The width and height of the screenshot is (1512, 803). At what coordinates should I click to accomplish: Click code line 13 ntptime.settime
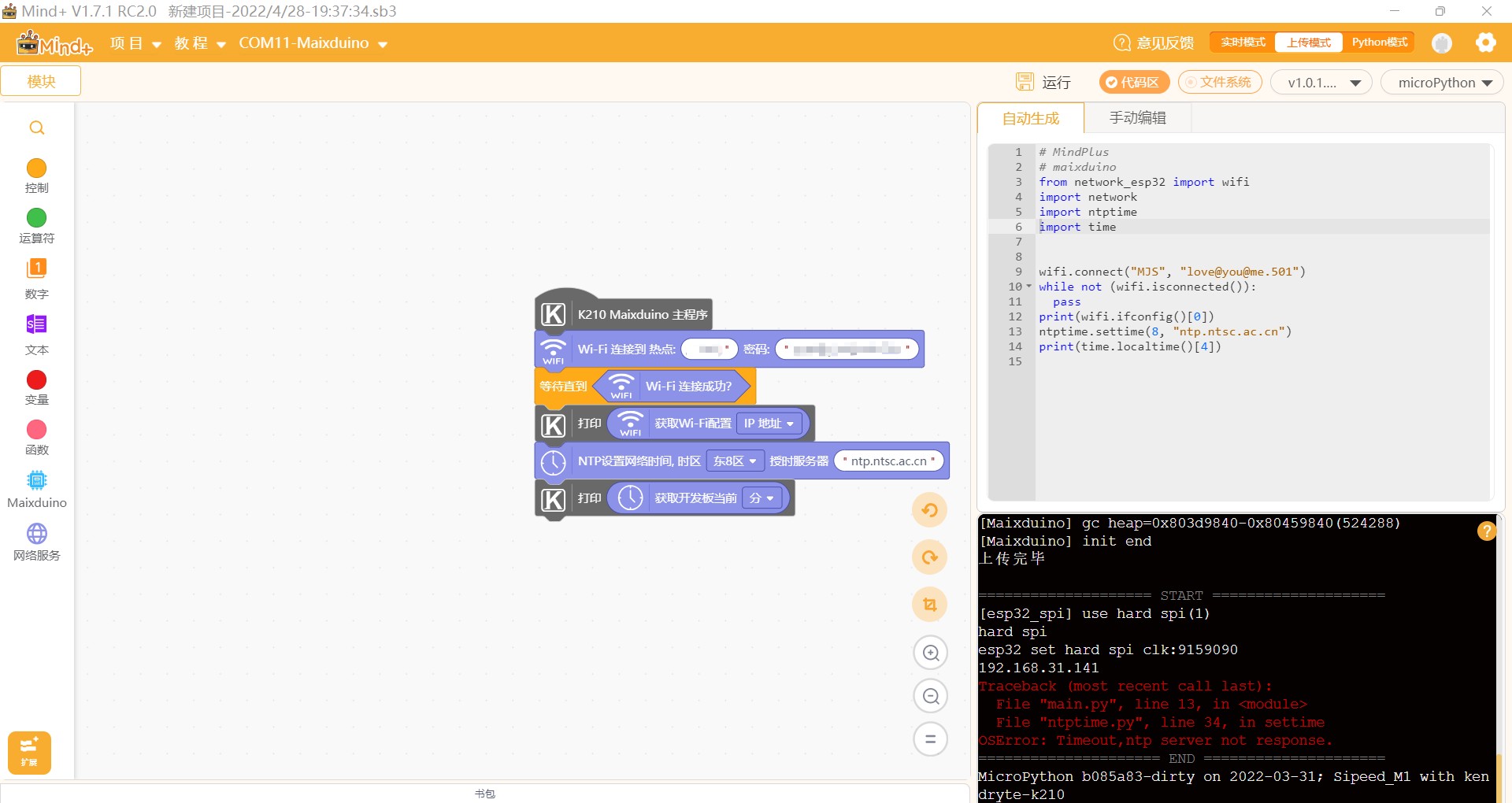coord(1165,331)
